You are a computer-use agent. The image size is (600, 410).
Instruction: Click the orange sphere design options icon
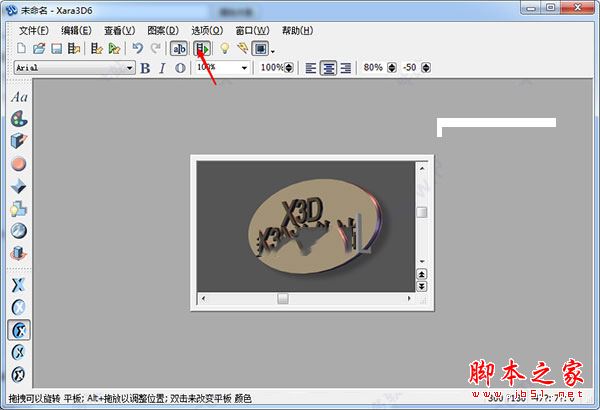click(19, 164)
